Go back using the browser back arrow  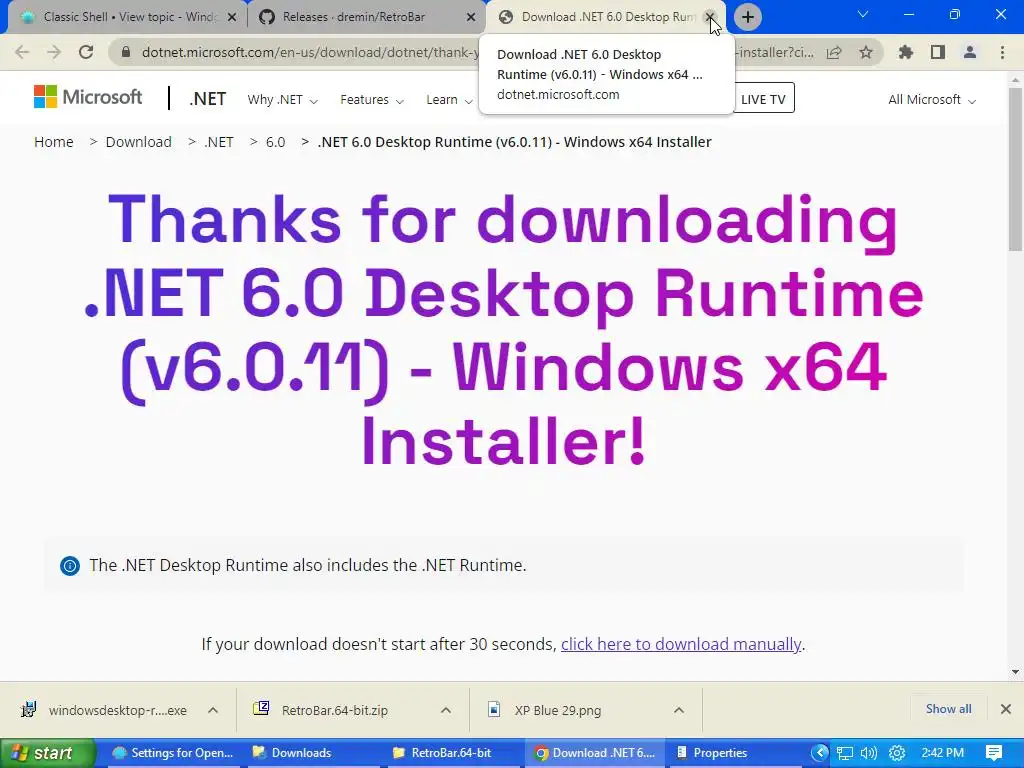tap(22, 52)
